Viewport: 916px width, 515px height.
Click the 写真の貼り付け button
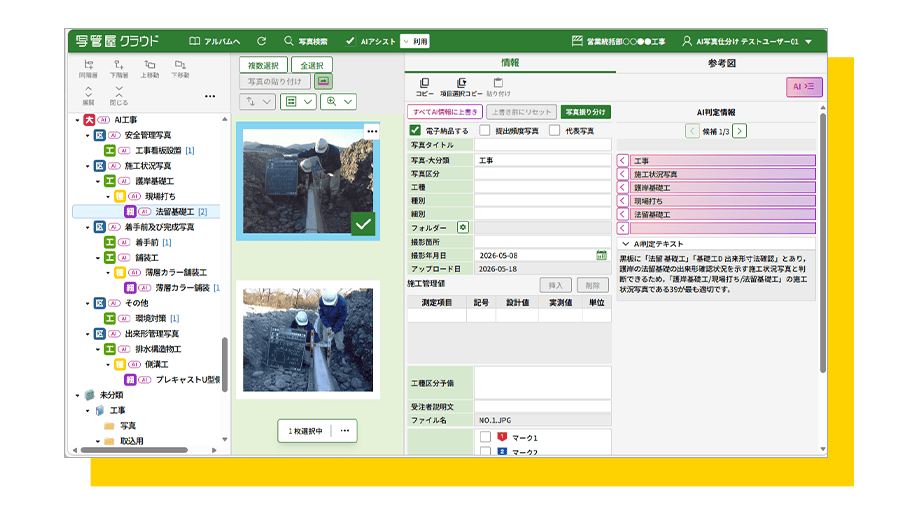pyautogui.click(x=275, y=81)
